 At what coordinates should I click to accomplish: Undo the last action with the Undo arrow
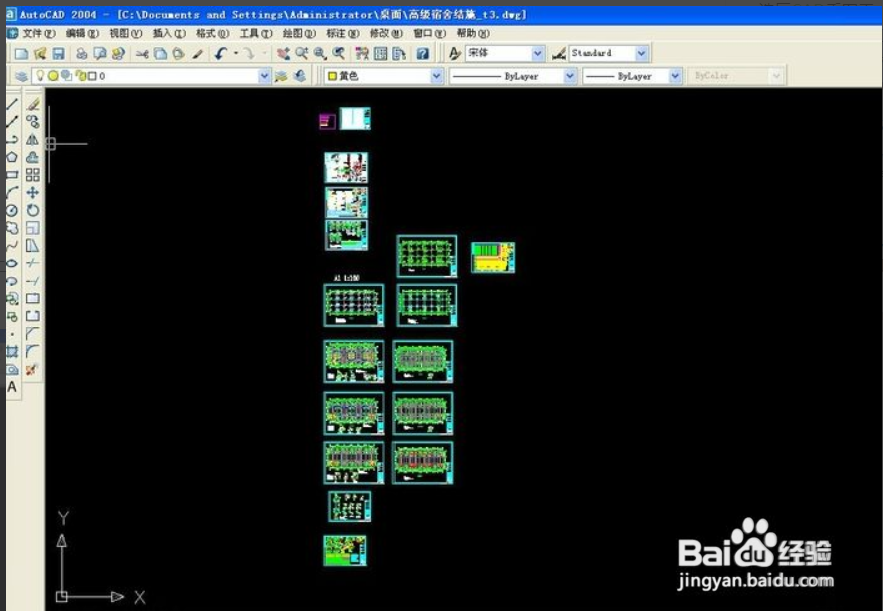tap(221, 53)
